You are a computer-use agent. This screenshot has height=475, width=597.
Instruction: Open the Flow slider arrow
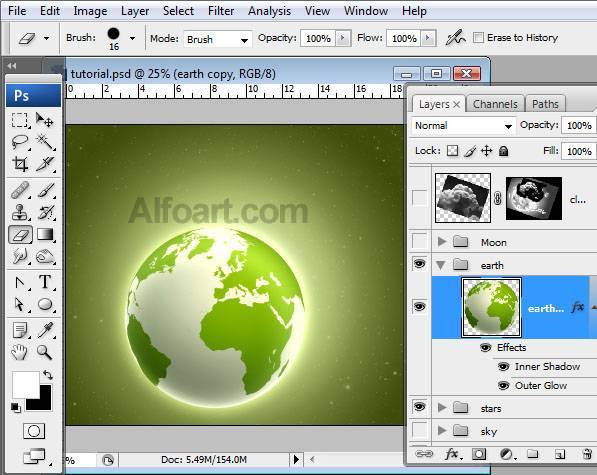pyautogui.click(x=428, y=38)
